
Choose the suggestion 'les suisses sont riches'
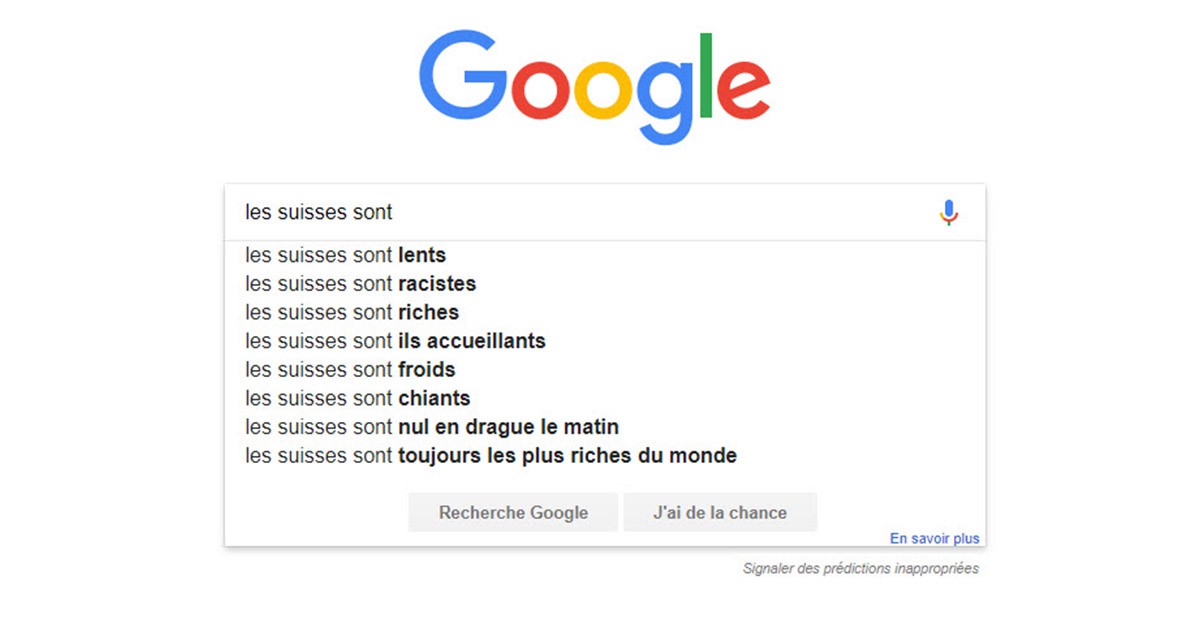pyautogui.click(x=351, y=312)
